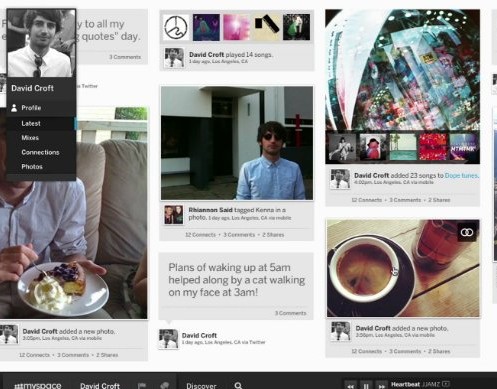This screenshot has width=497, height=389.
Task: Click 12 Connects under the coffee photo post
Action: (366, 351)
